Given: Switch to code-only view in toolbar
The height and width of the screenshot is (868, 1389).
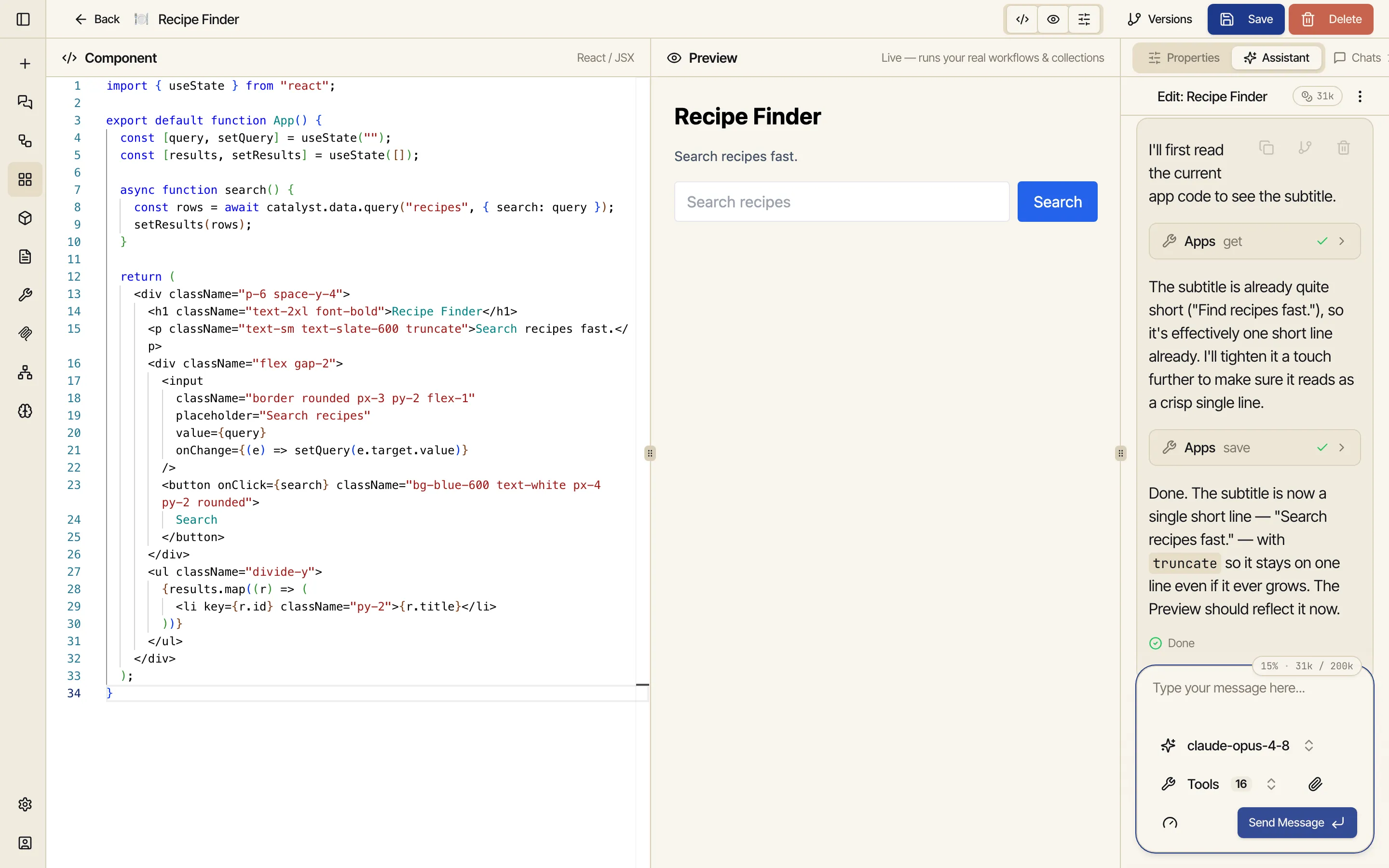Looking at the screenshot, I should (1021, 19).
